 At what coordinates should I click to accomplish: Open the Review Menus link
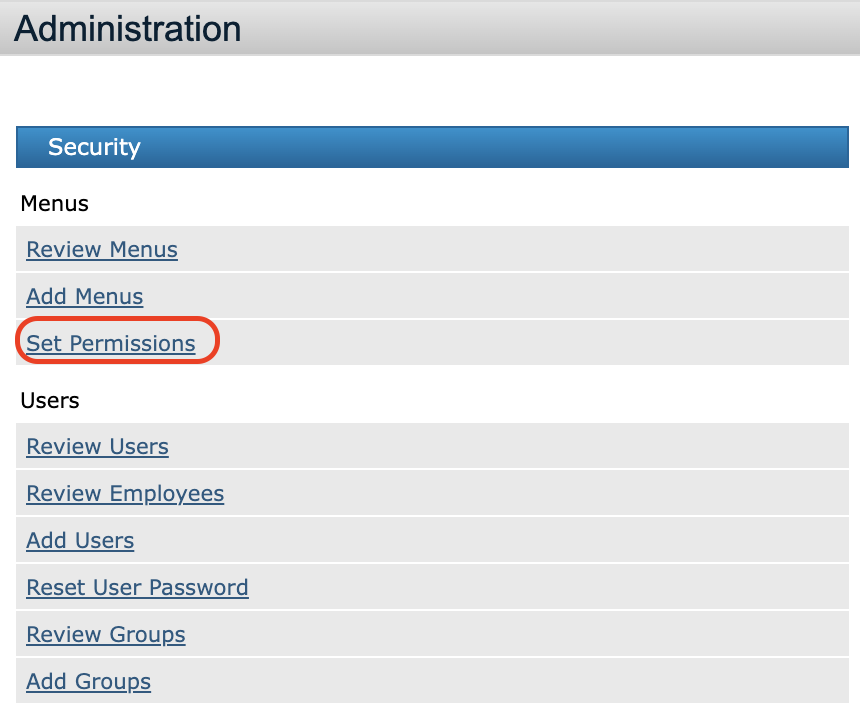102,250
